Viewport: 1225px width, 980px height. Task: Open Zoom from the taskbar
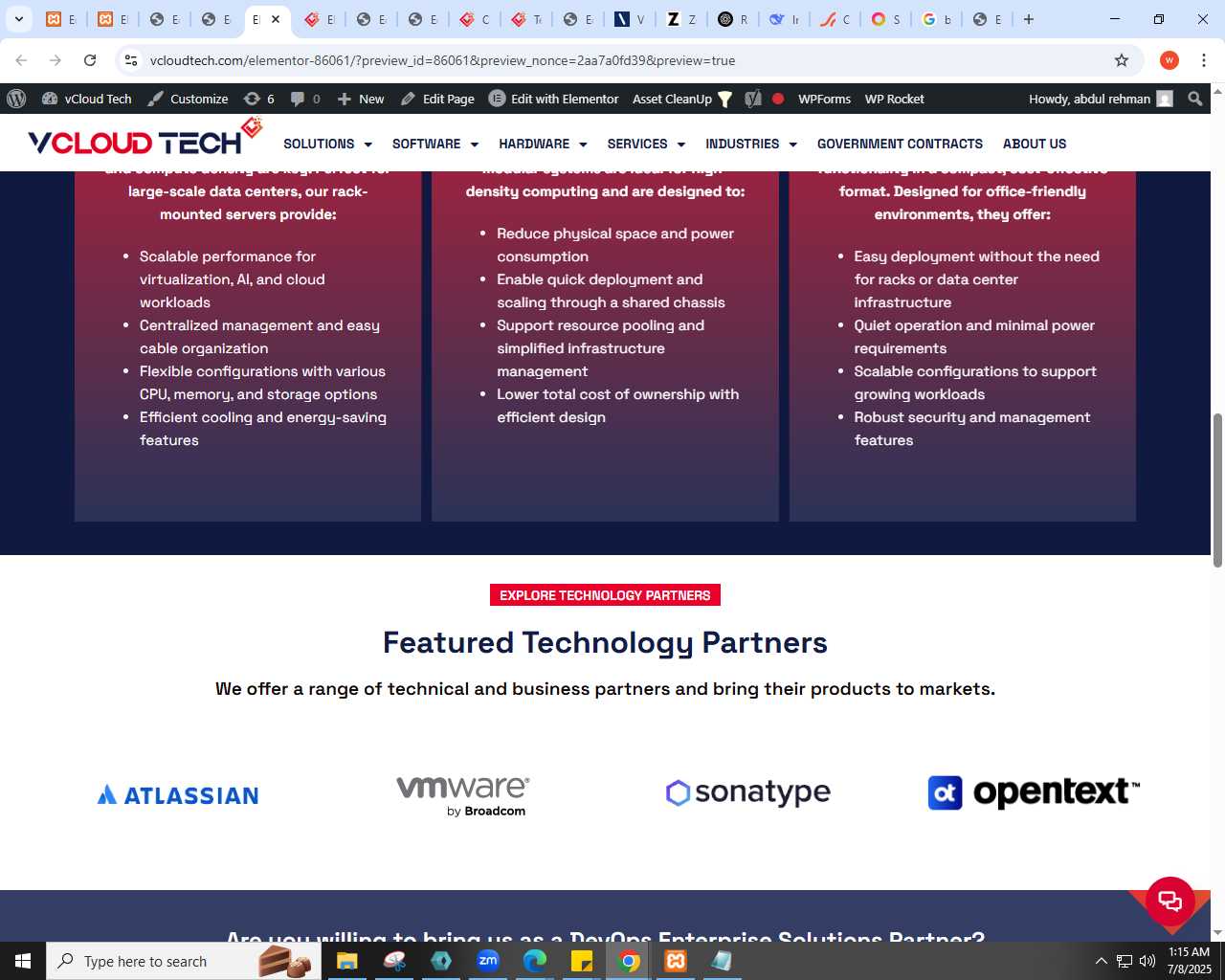coord(488,961)
